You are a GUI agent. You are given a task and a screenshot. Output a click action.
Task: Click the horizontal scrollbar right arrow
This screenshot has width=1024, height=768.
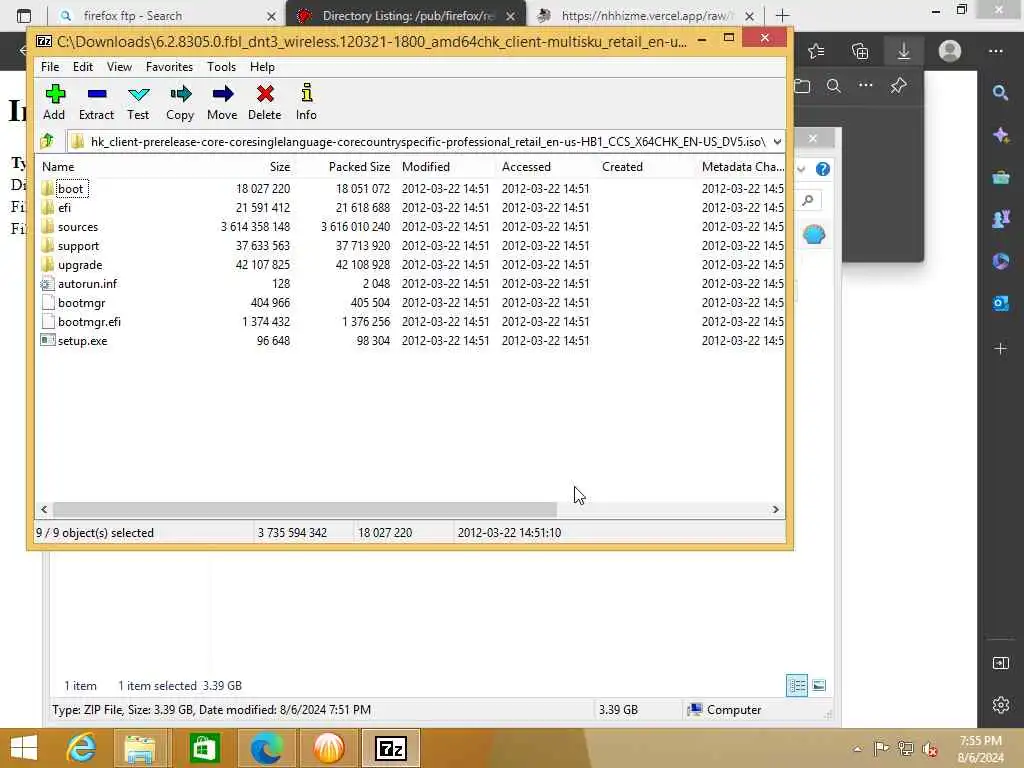(775, 509)
